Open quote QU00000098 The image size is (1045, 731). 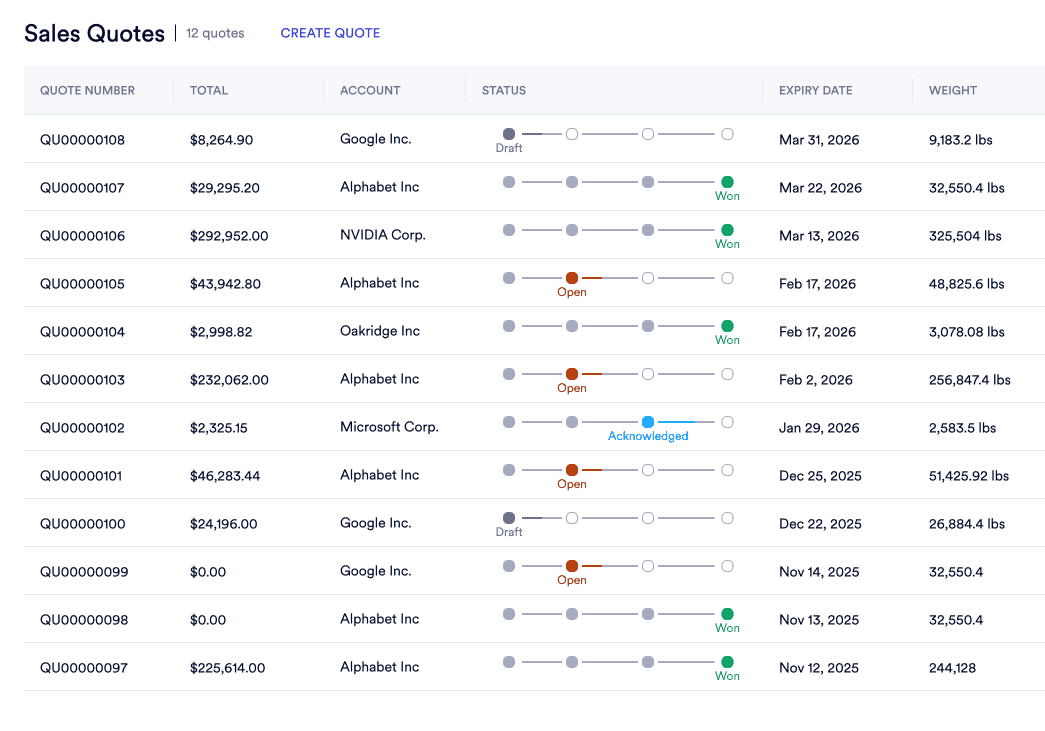coord(84,620)
